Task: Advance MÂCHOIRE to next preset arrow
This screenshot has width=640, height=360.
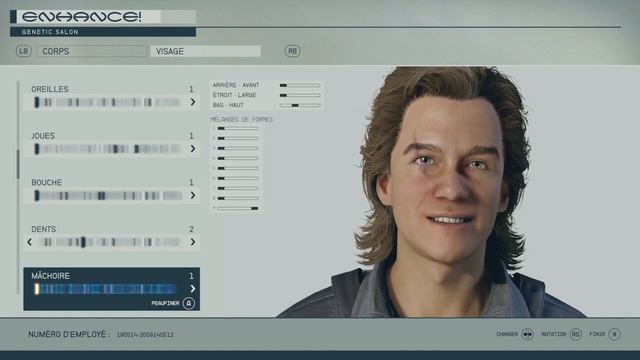Action: click(193, 289)
